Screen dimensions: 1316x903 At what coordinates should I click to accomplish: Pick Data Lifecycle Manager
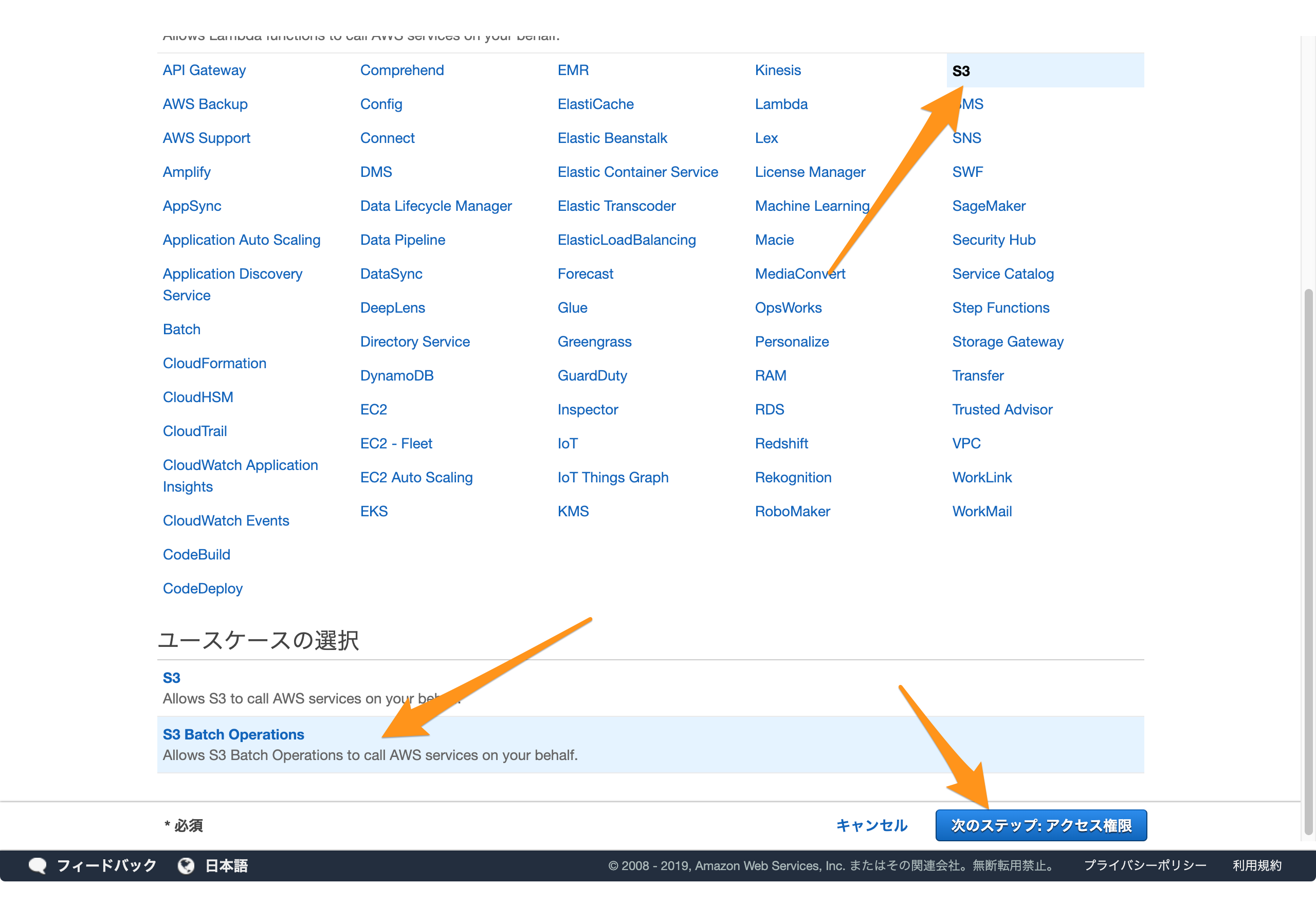(x=435, y=206)
